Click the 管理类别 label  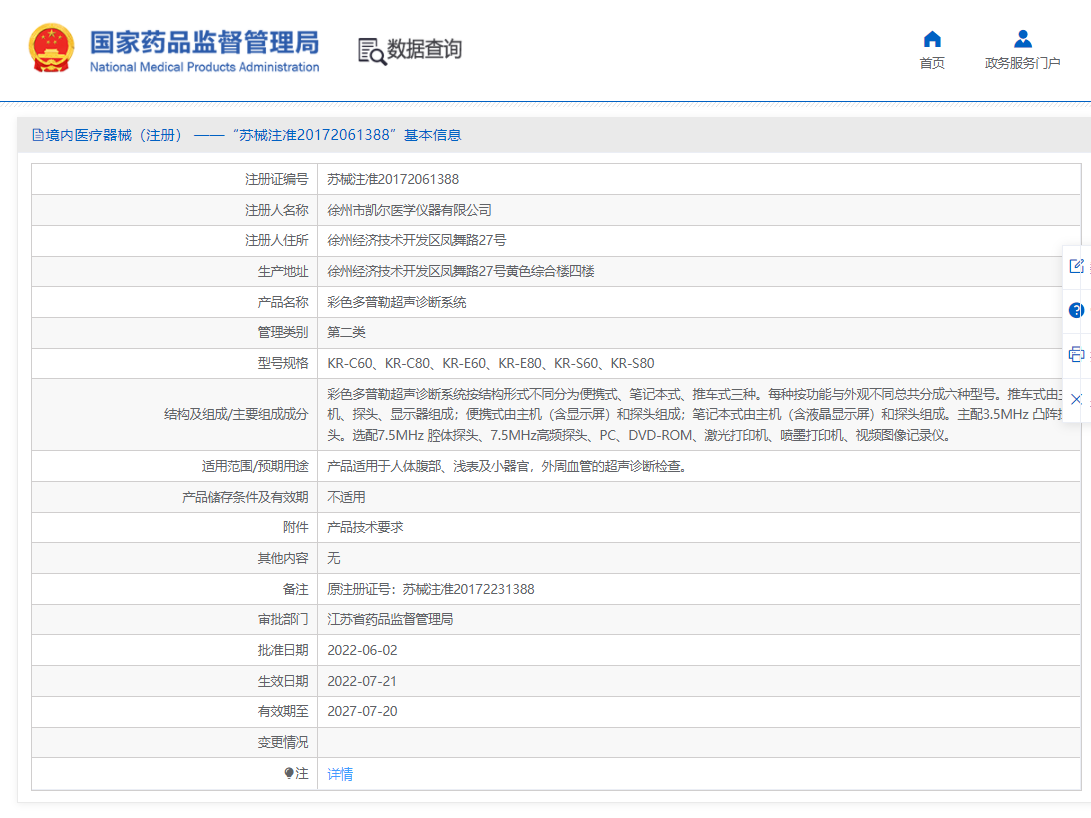282,332
